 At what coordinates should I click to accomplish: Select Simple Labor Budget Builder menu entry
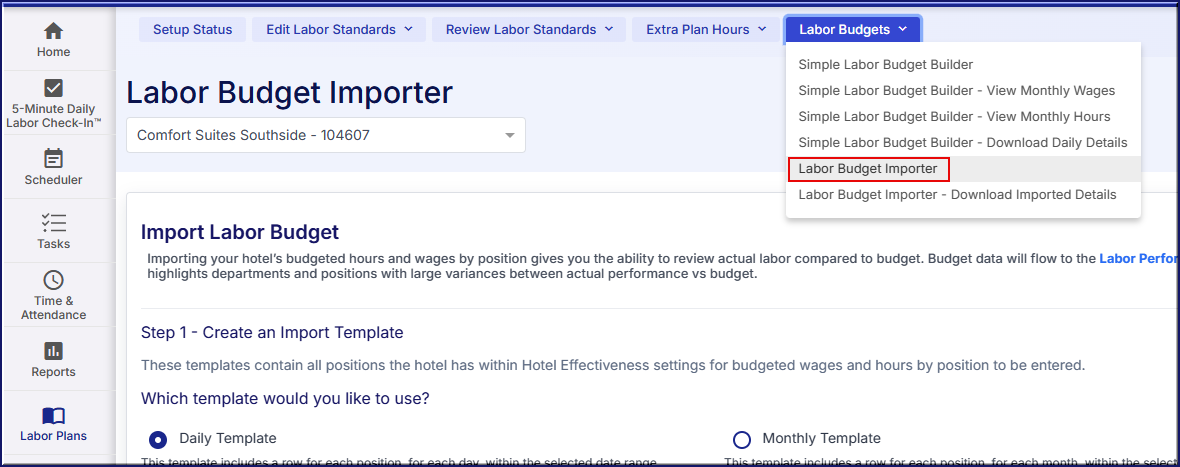(885, 65)
